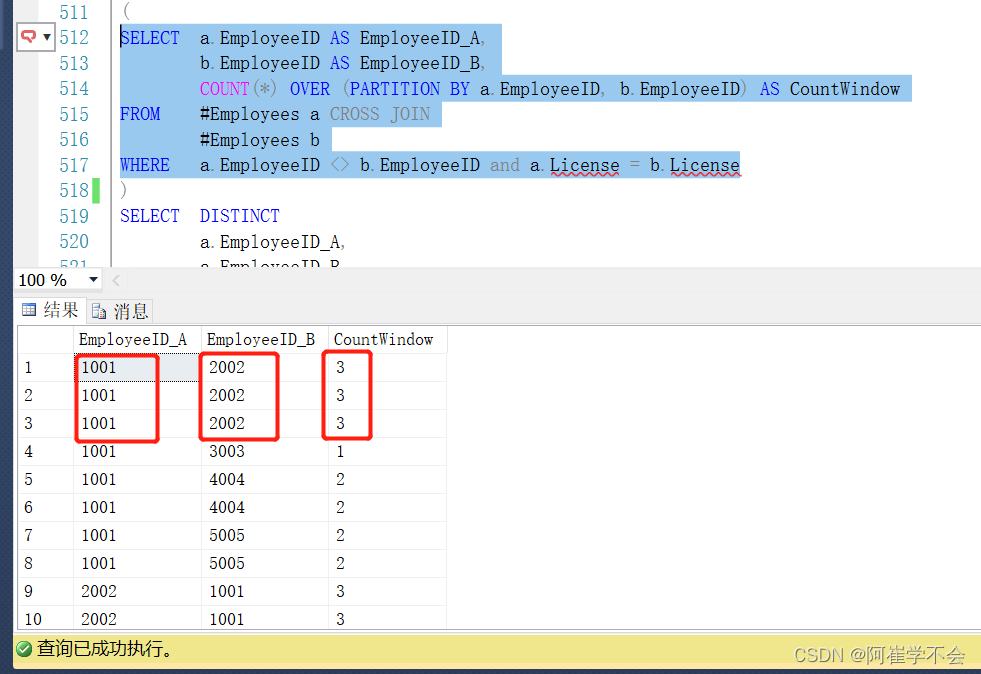Click the EmployeeID_A column header
This screenshot has width=981, height=674.
coord(133,339)
